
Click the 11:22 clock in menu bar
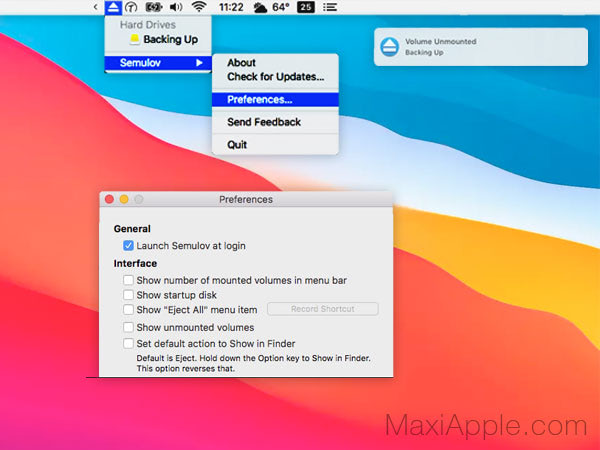click(x=231, y=7)
